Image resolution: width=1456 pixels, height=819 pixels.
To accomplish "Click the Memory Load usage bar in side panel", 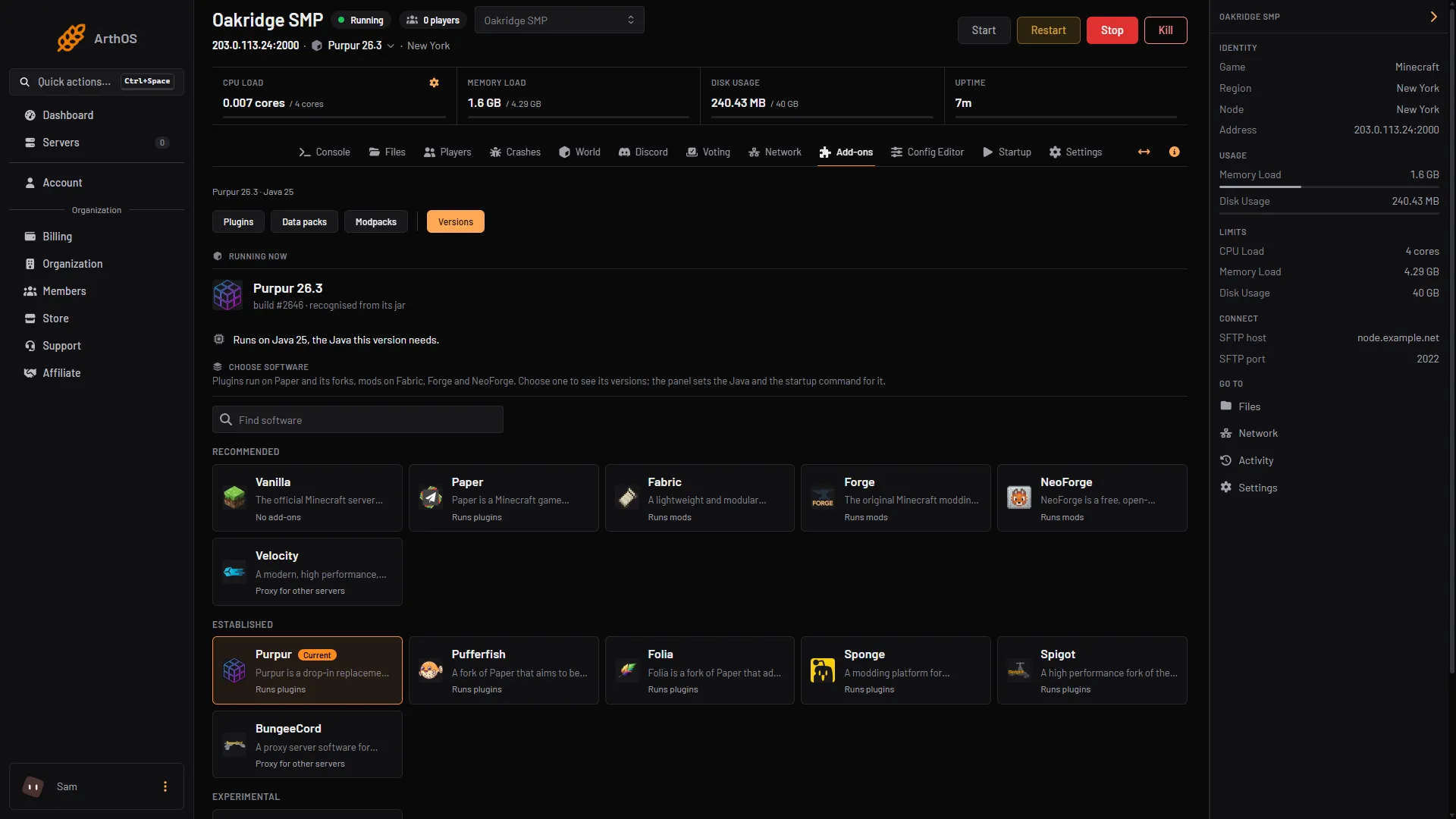I will 1329,187.
